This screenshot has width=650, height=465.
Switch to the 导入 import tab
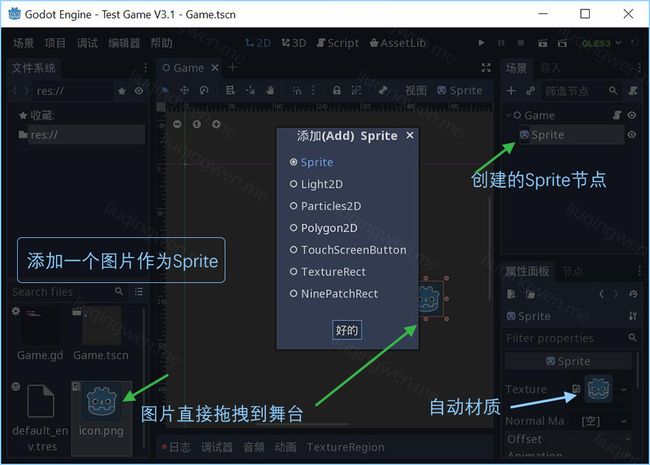point(551,68)
